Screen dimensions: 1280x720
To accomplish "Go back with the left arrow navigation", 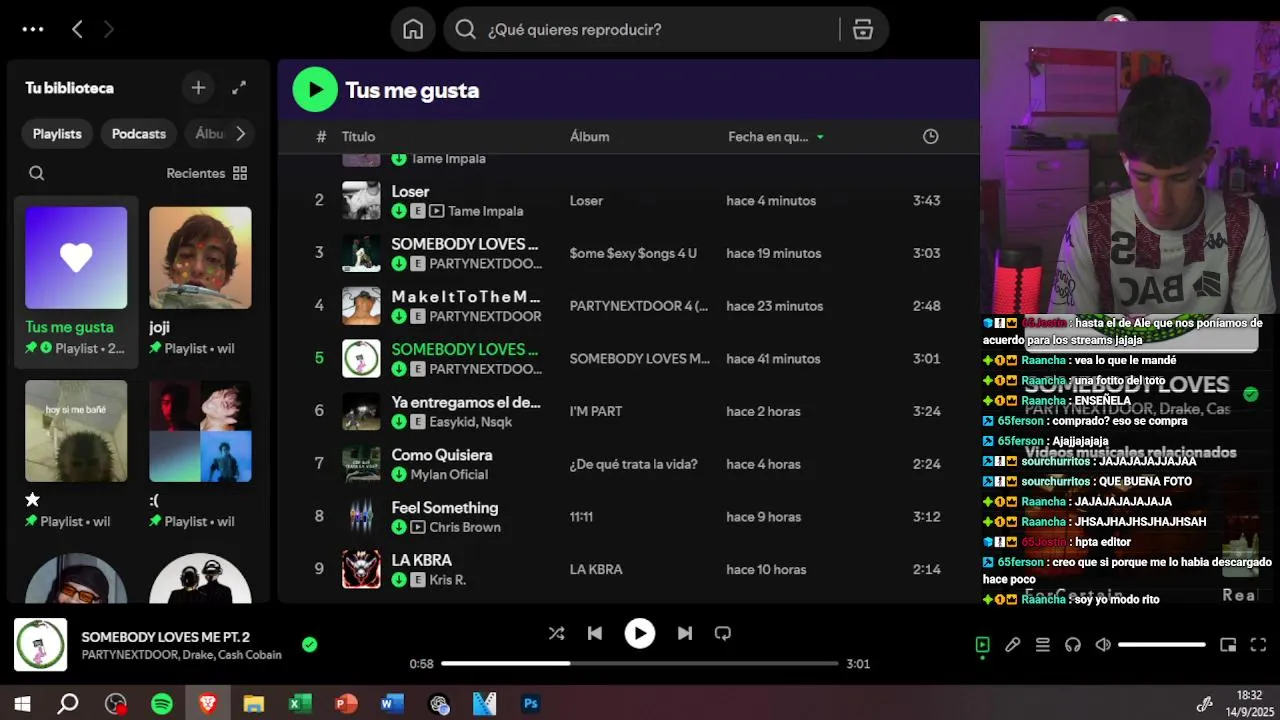I will (77, 29).
